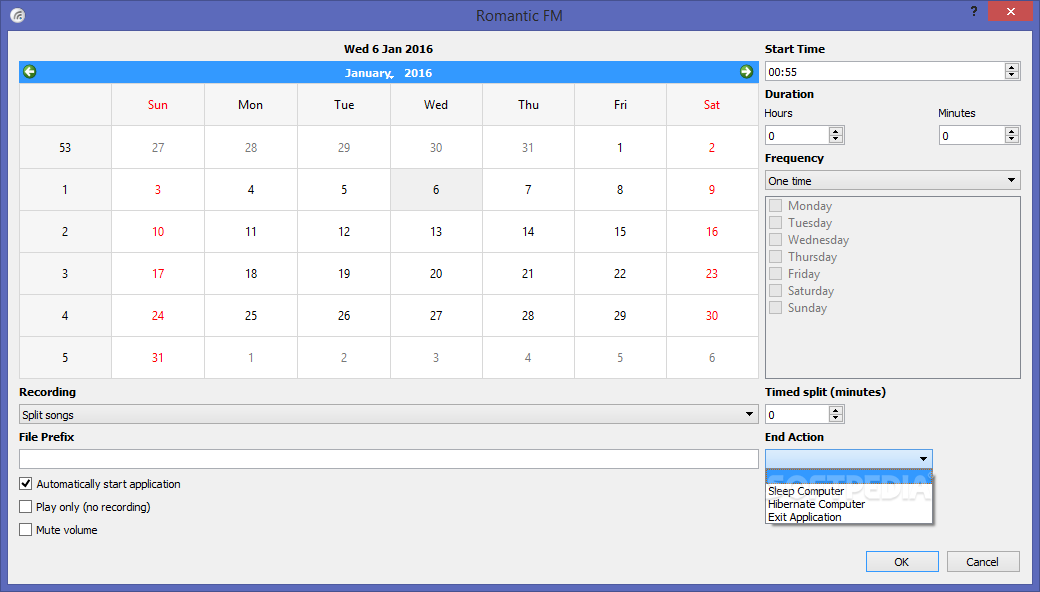Click the Sat column header
Image resolution: width=1040 pixels, height=592 pixels.
point(712,105)
